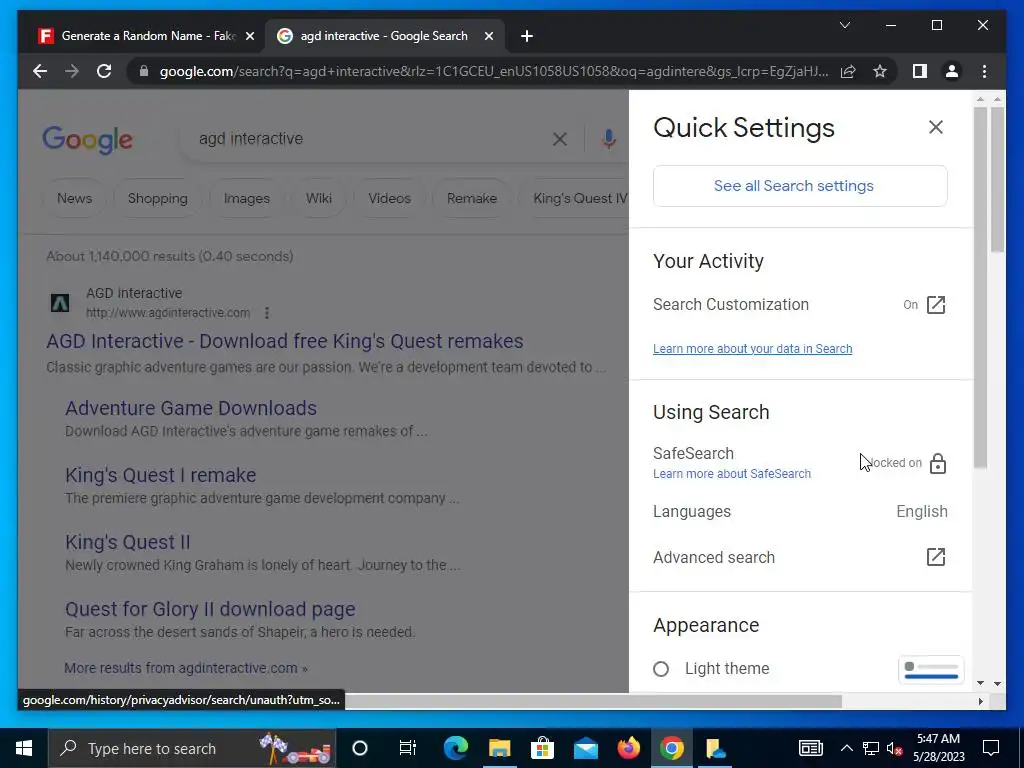
Task: Click the horizontal page scrollbar
Action: pos(593,701)
